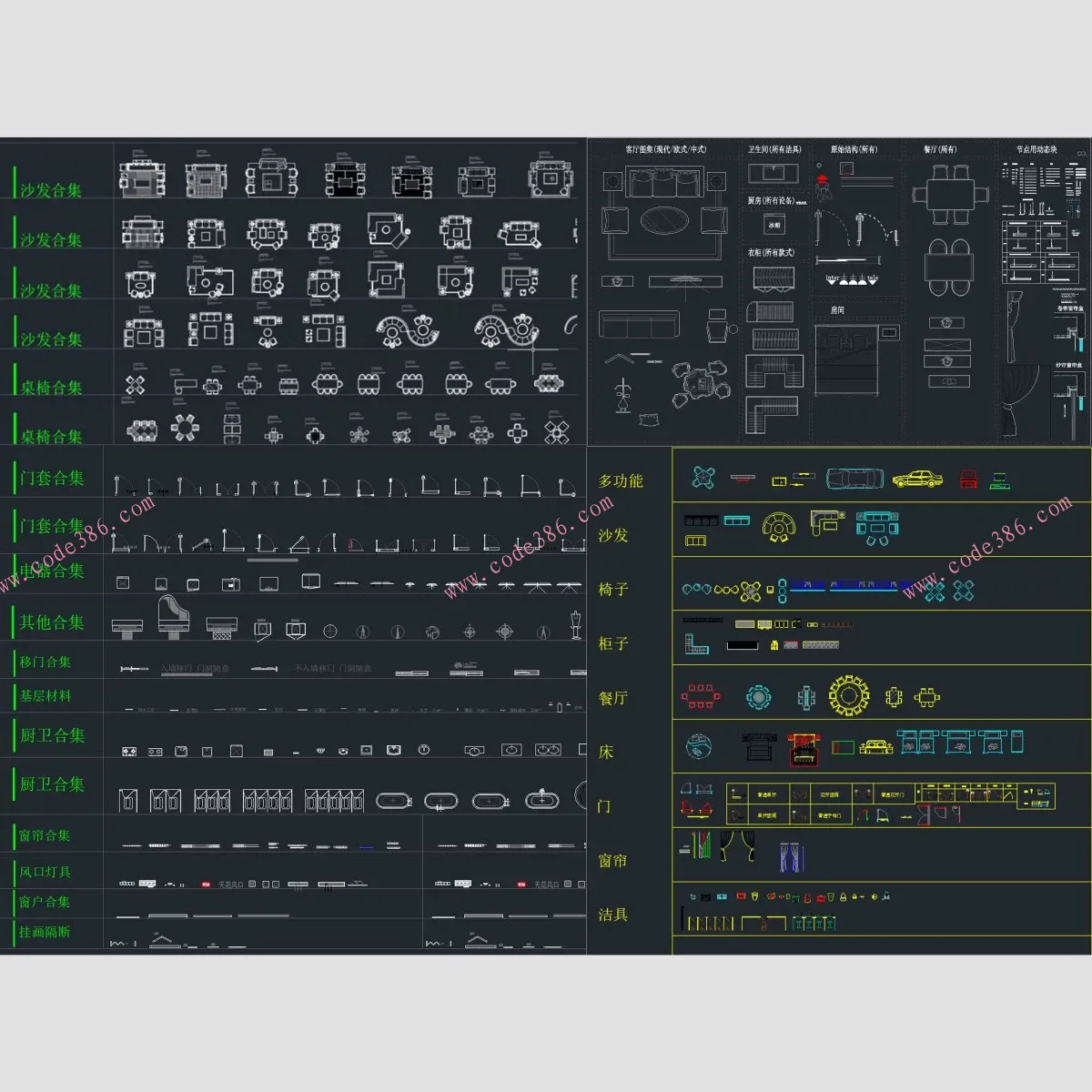Pick the rock garden table set block
This screenshot has width=1092, height=1092.
[x=702, y=382]
